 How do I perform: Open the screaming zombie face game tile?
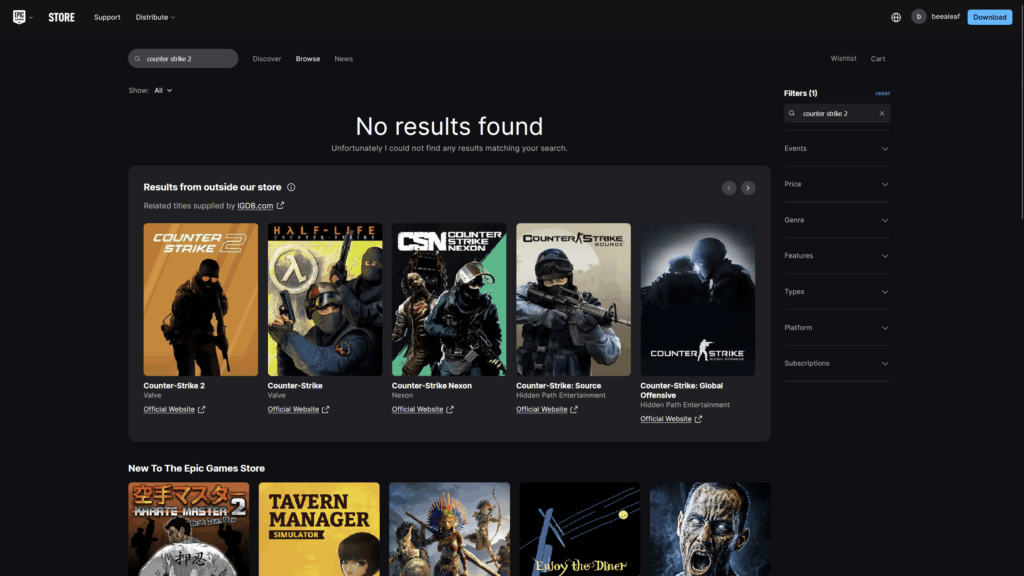click(x=710, y=530)
